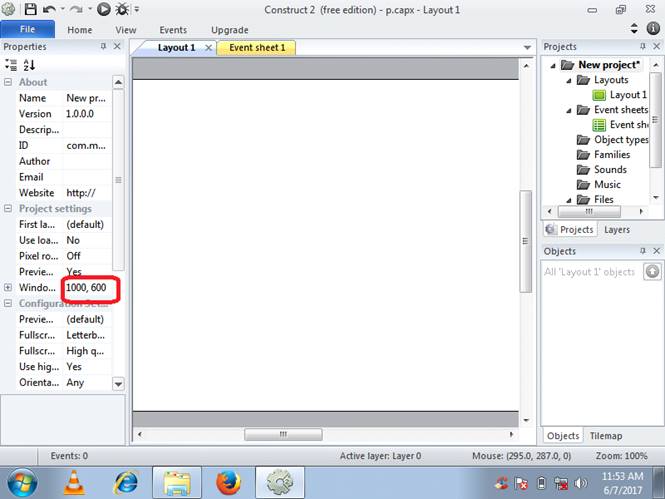
Task: Click the Objects bar up-arrow button
Action: click(x=652, y=271)
